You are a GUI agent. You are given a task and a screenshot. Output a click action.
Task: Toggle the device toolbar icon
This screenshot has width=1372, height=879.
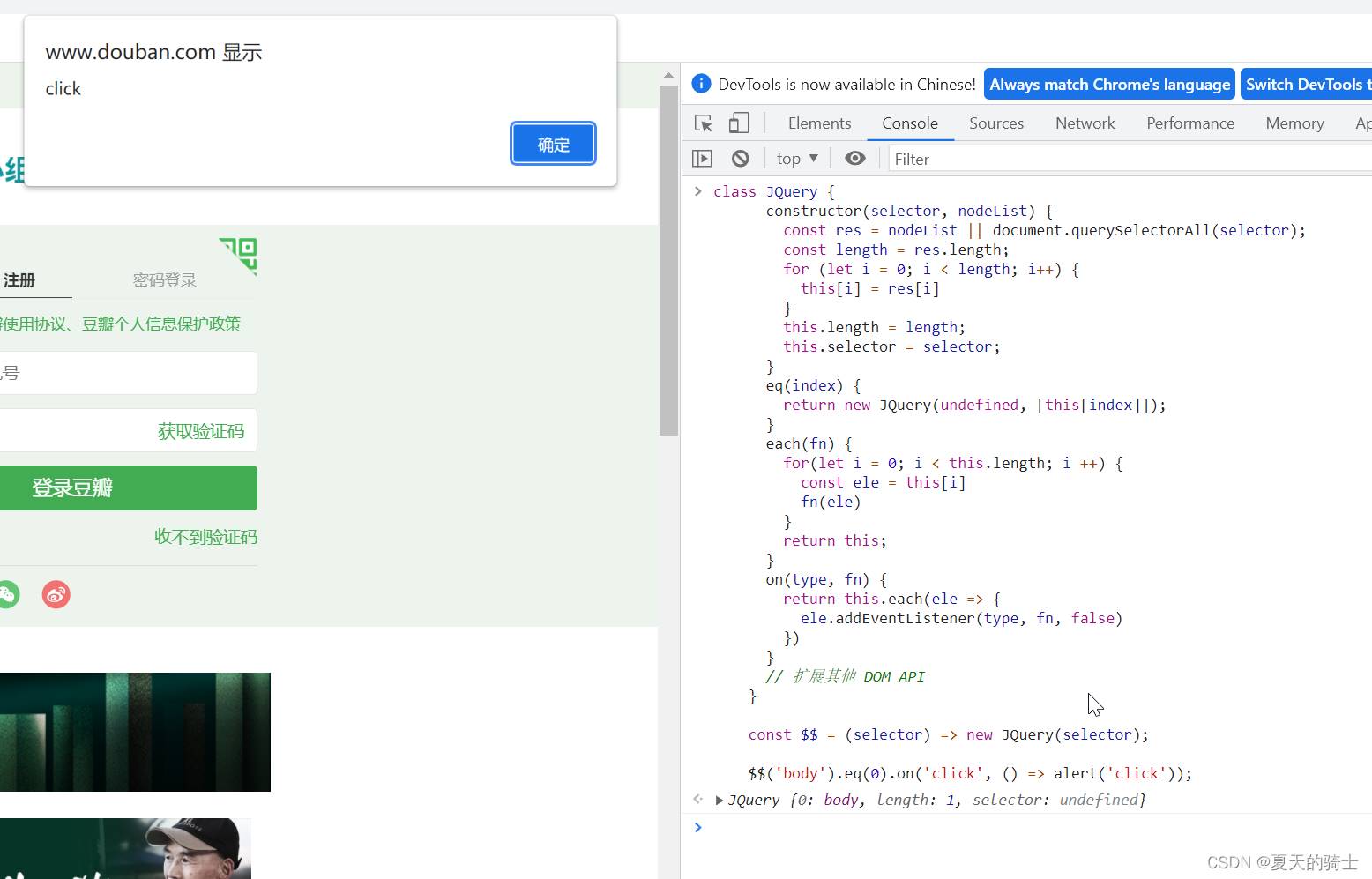click(739, 123)
